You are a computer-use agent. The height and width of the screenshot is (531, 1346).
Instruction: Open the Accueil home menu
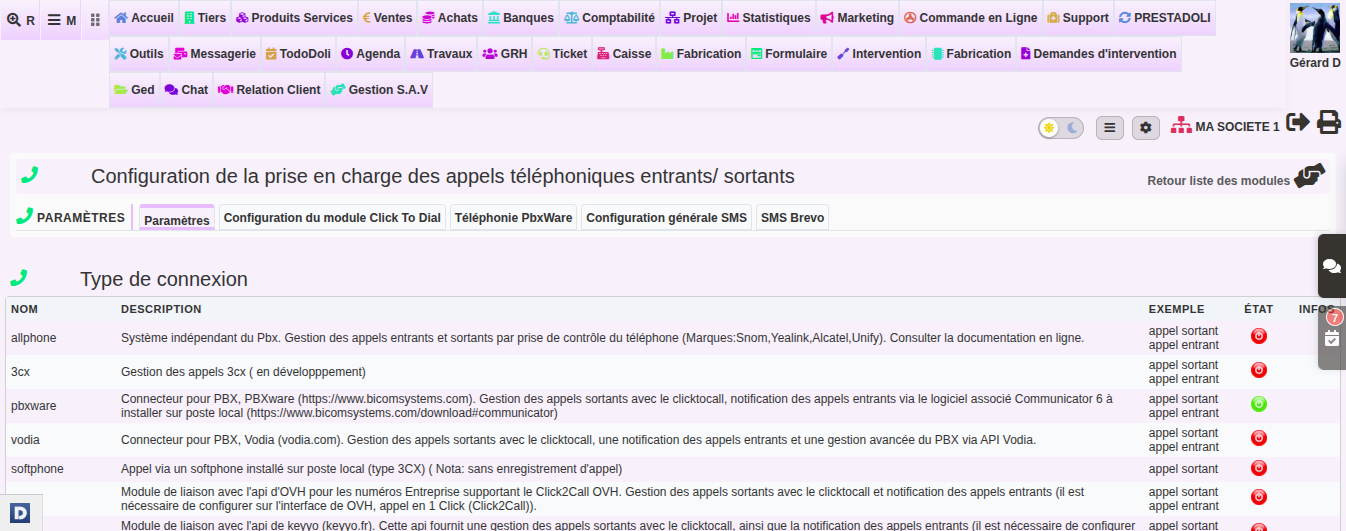tap(144, 18)
